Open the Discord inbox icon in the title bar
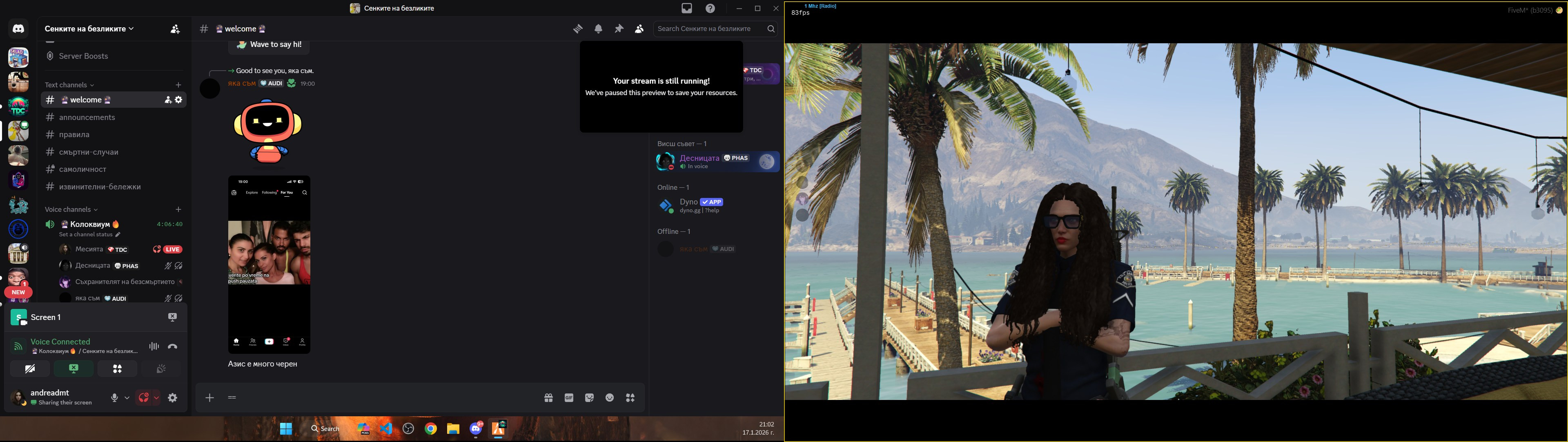Image resolution: width=1568 pixels, height=442 pixels. [686, 9]
